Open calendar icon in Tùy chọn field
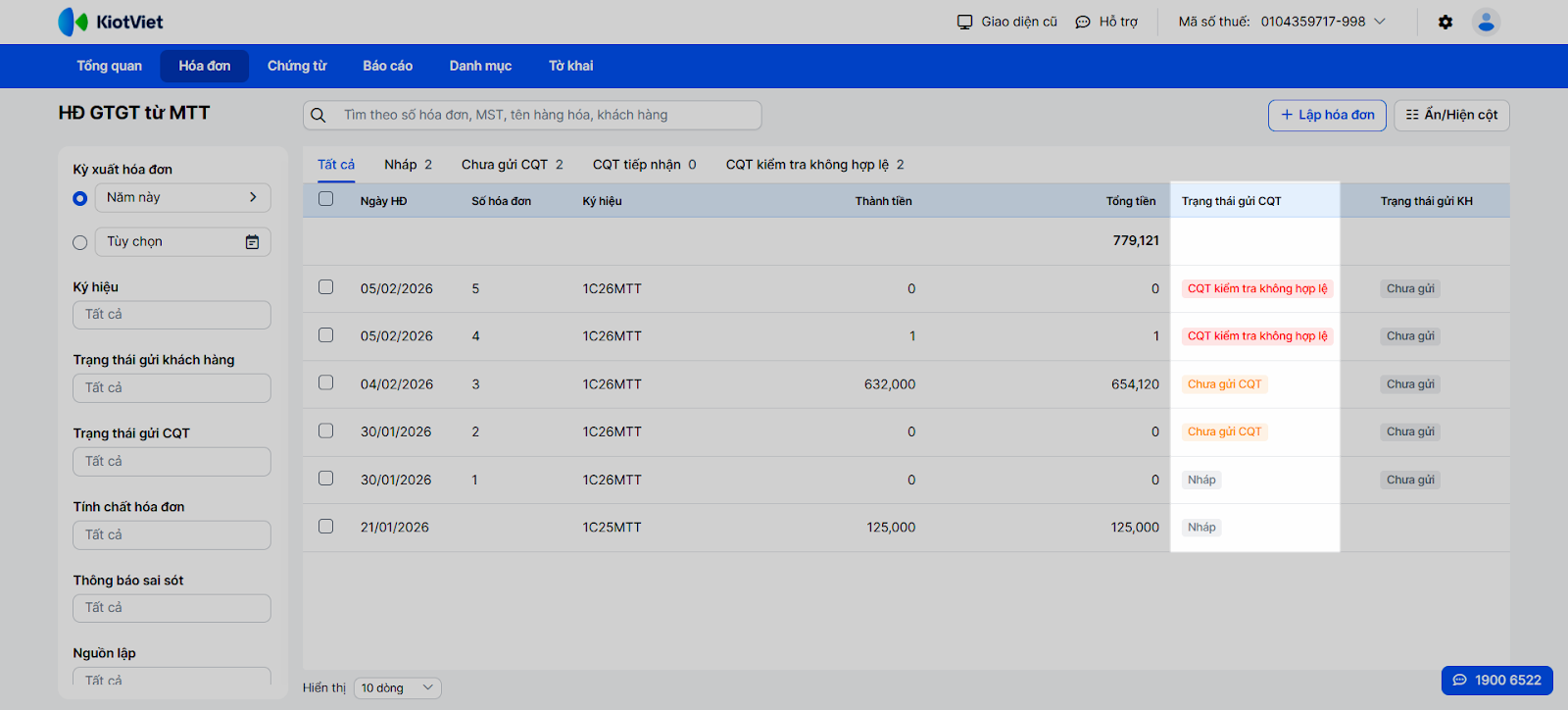The image size is (1568, 710). click(252, 242)
